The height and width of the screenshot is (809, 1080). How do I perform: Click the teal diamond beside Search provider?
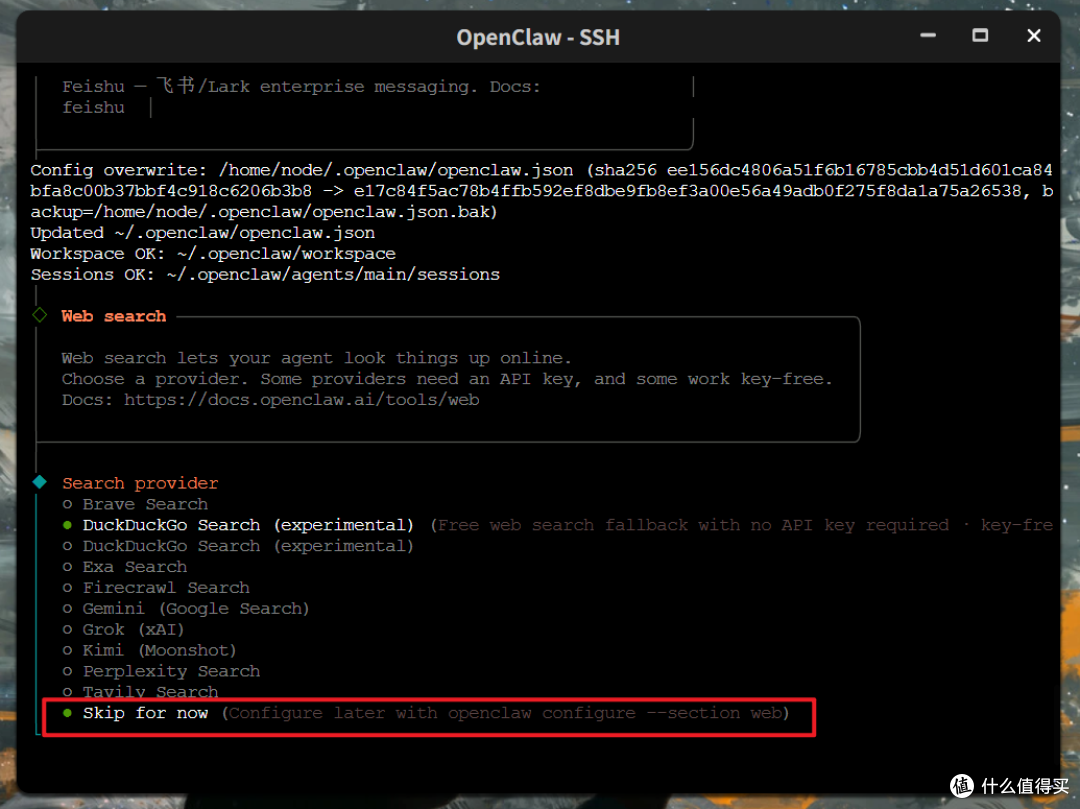tap(40, 482)
